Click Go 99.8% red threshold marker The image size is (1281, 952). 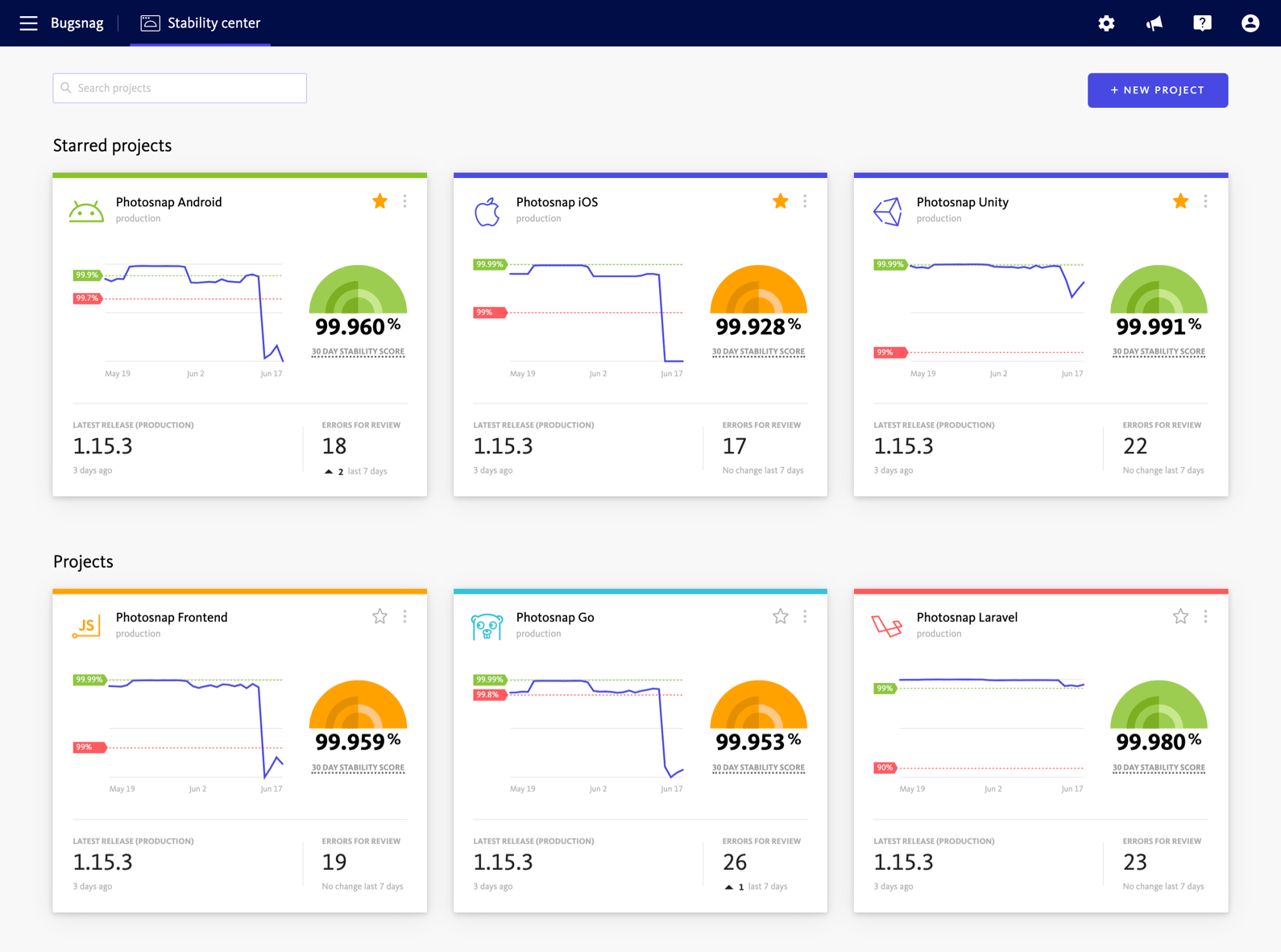pos(490,694)
